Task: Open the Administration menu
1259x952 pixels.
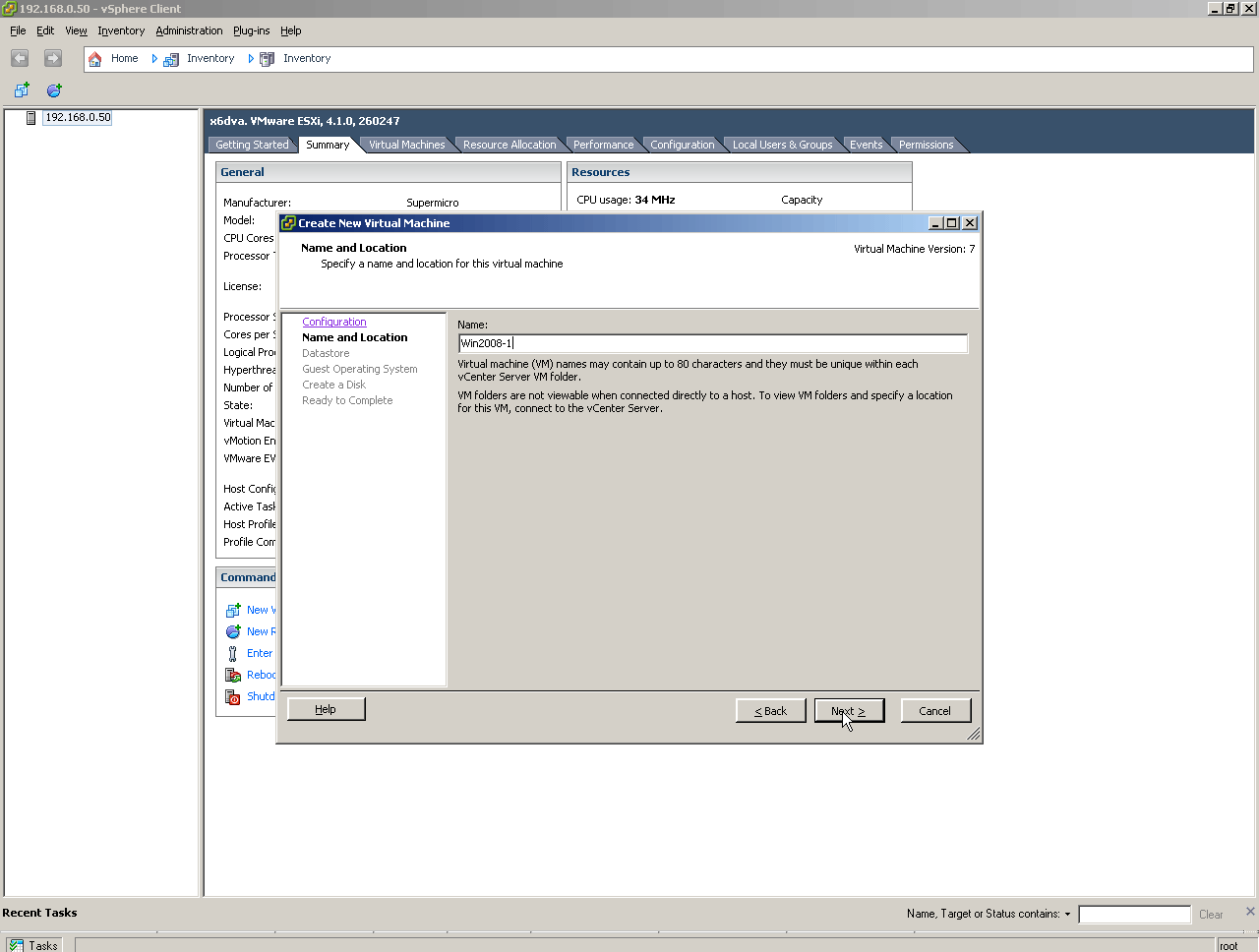Action: pyautogui.click(x=189, y=30)
